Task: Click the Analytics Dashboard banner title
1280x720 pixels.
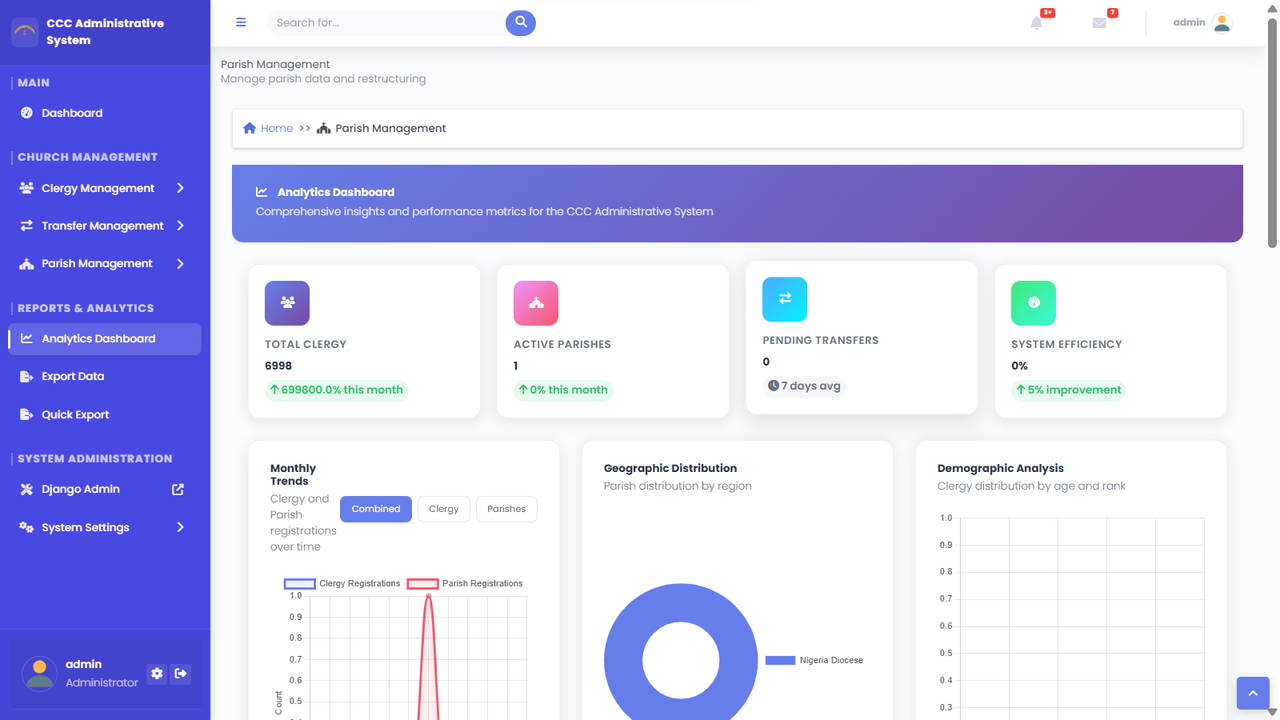Action: click(336, 192)
